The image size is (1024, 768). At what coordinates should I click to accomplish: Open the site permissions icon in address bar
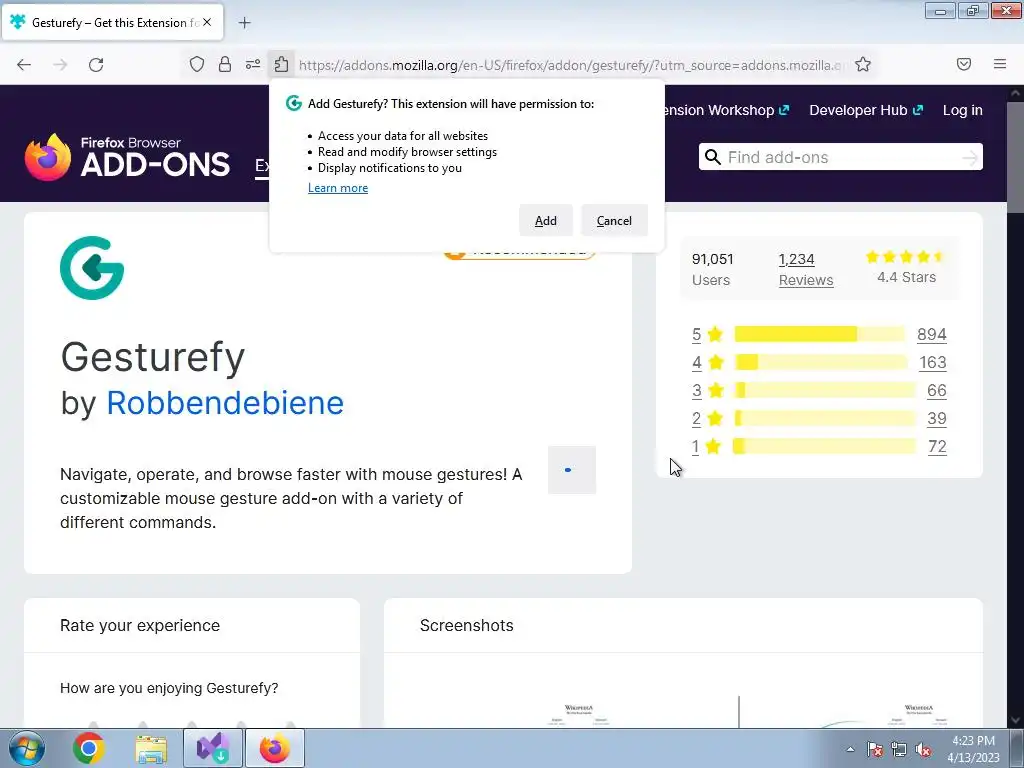253,64
